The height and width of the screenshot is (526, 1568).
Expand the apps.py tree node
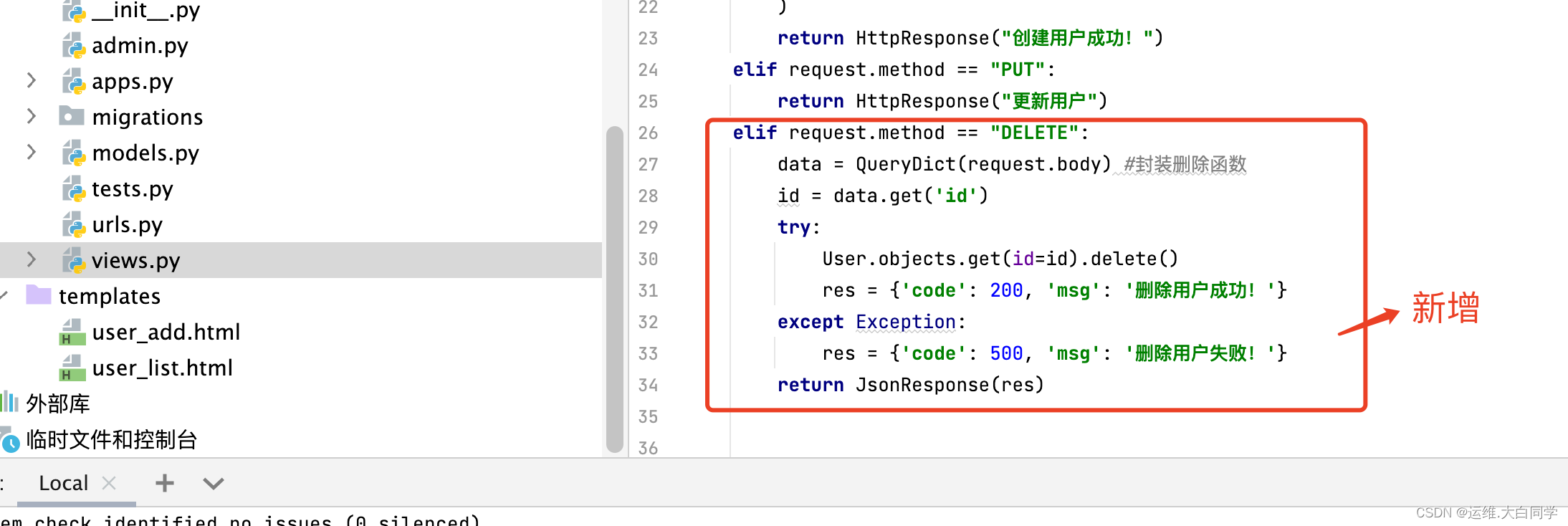coord(31,80)
